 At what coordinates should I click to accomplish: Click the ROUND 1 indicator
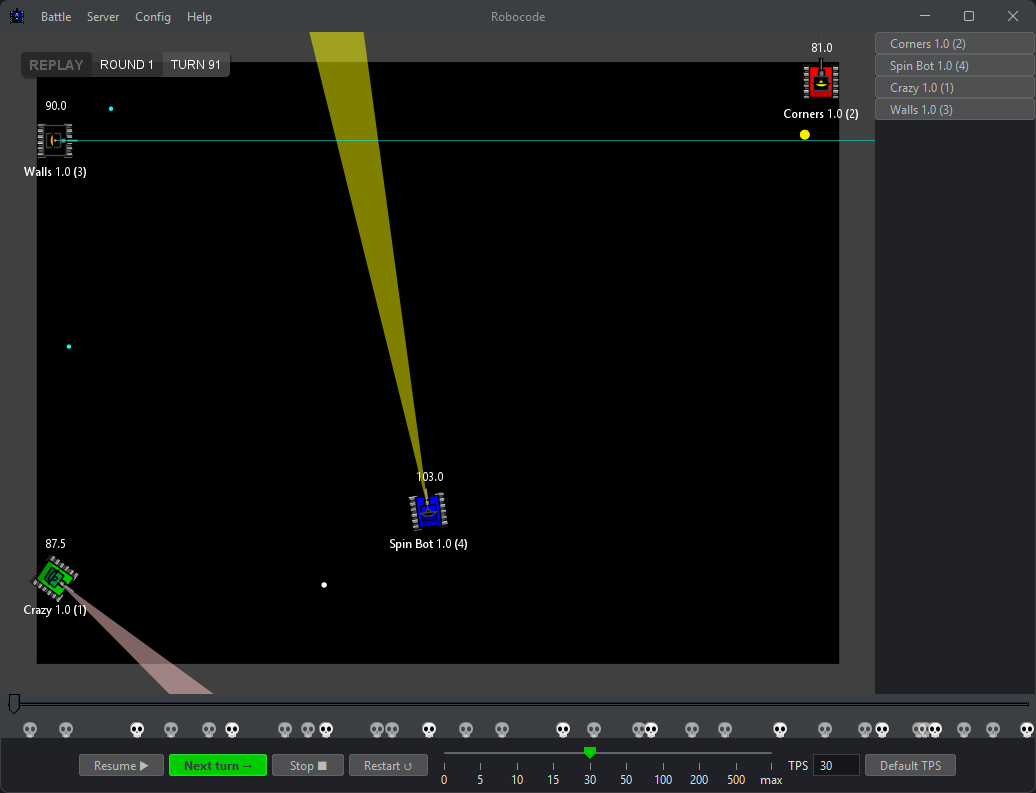pos(126,65)
